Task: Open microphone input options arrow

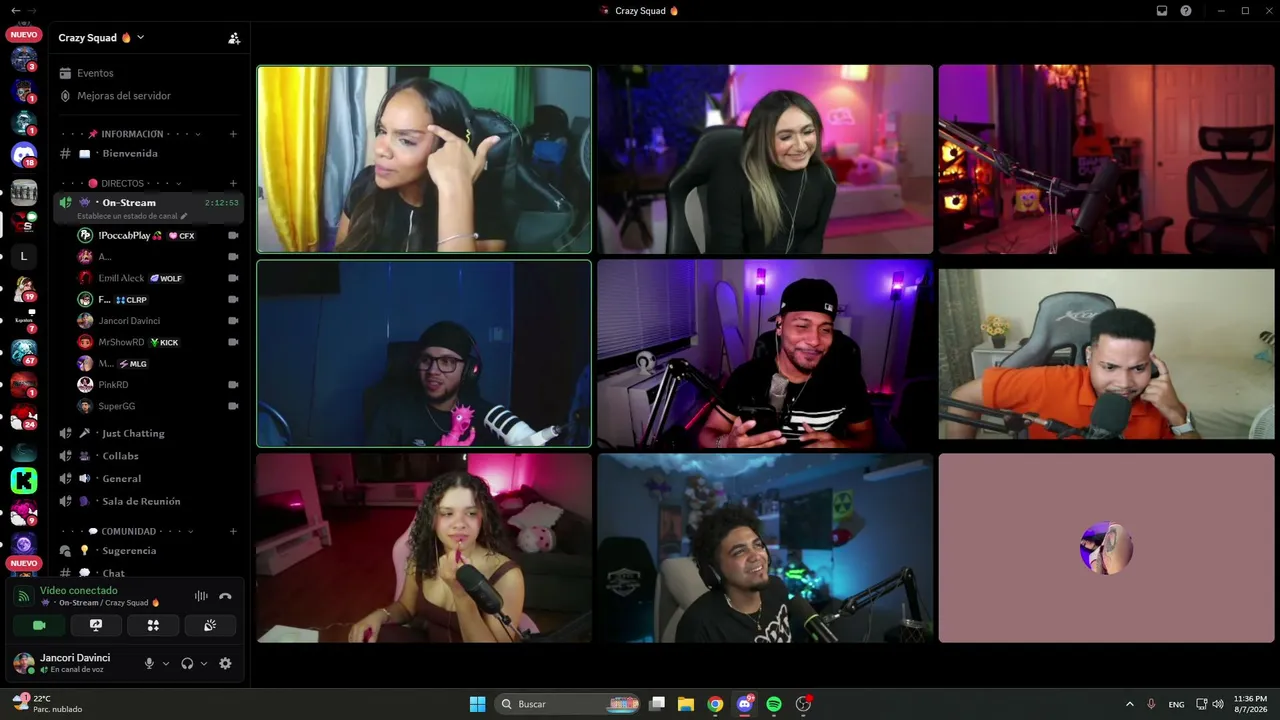Action: [x=166, y=663]
